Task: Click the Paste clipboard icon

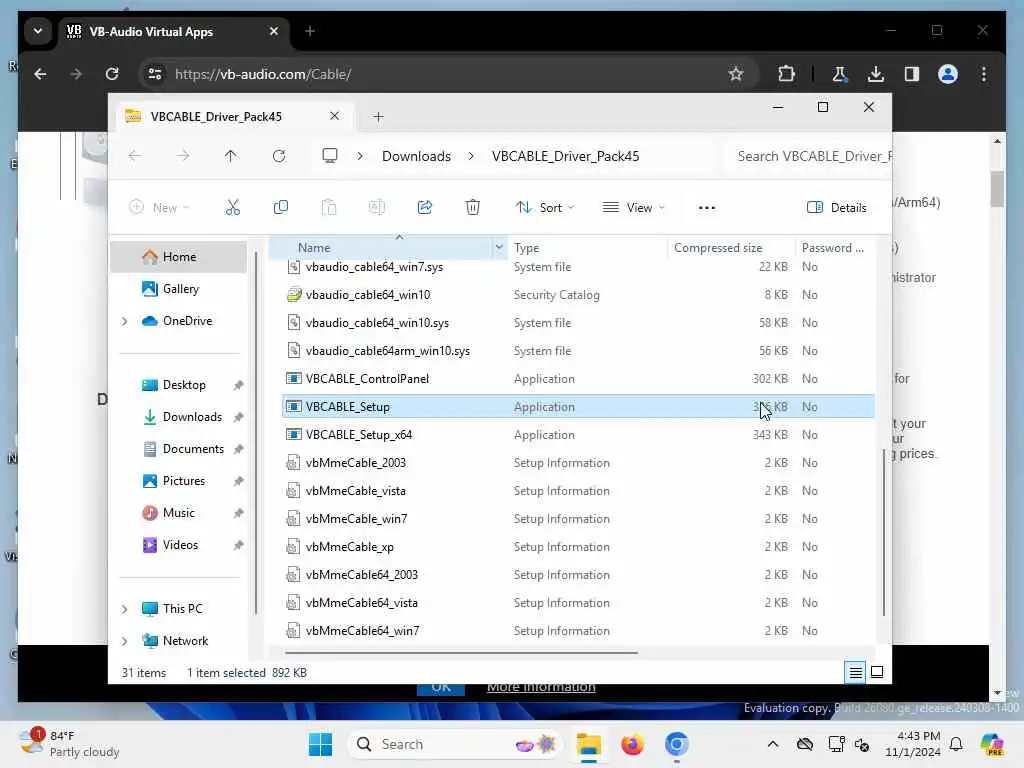Action: [x=328, y=208]
